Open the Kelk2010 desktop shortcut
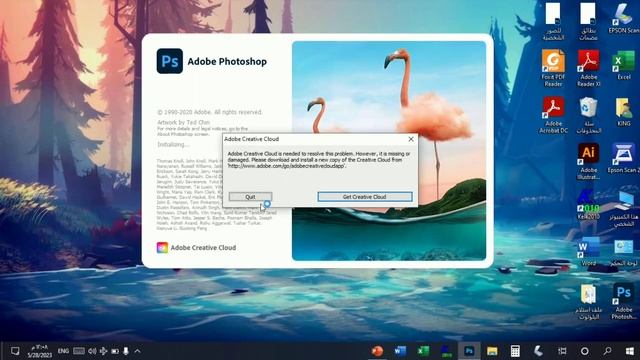The width and height of the screenshot is (640, 360). pos(589,205)
